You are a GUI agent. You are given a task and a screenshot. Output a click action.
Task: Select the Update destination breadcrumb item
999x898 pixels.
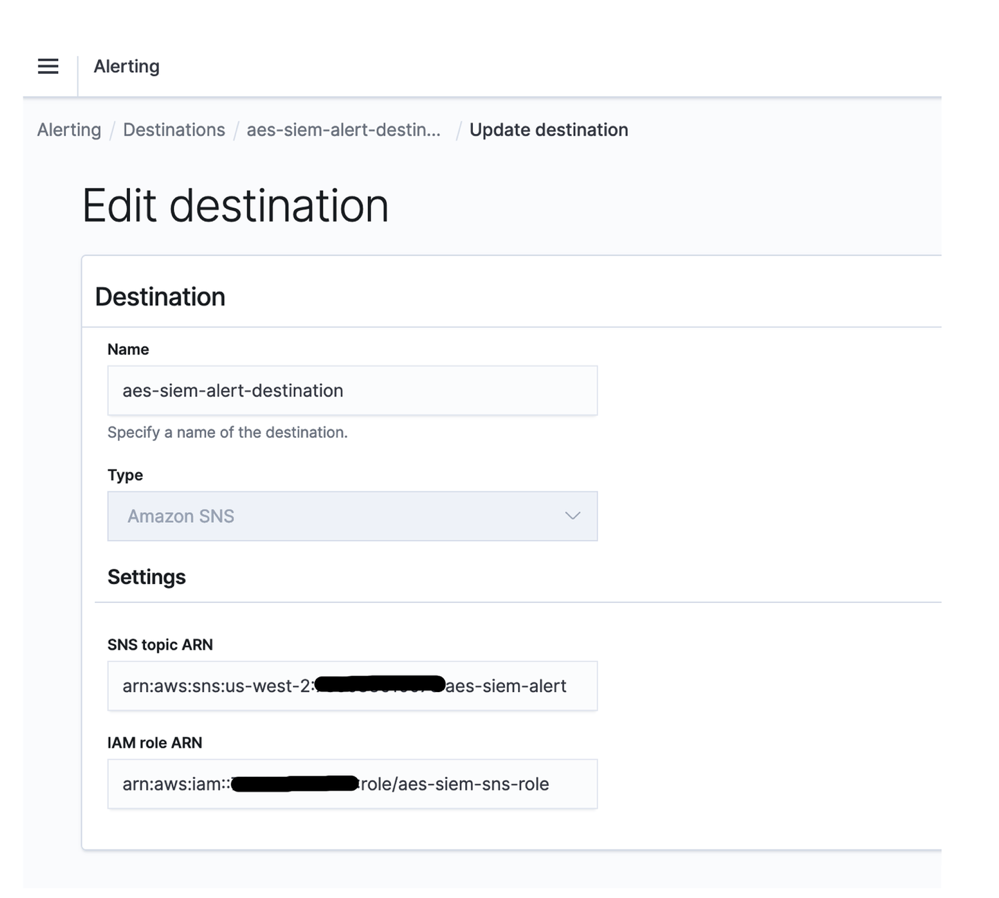548,129
